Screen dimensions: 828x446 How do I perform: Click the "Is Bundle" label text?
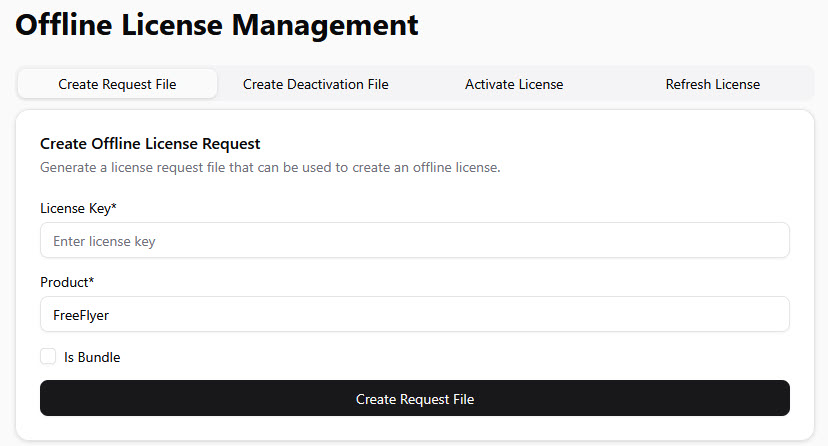(x=92, y=357)
